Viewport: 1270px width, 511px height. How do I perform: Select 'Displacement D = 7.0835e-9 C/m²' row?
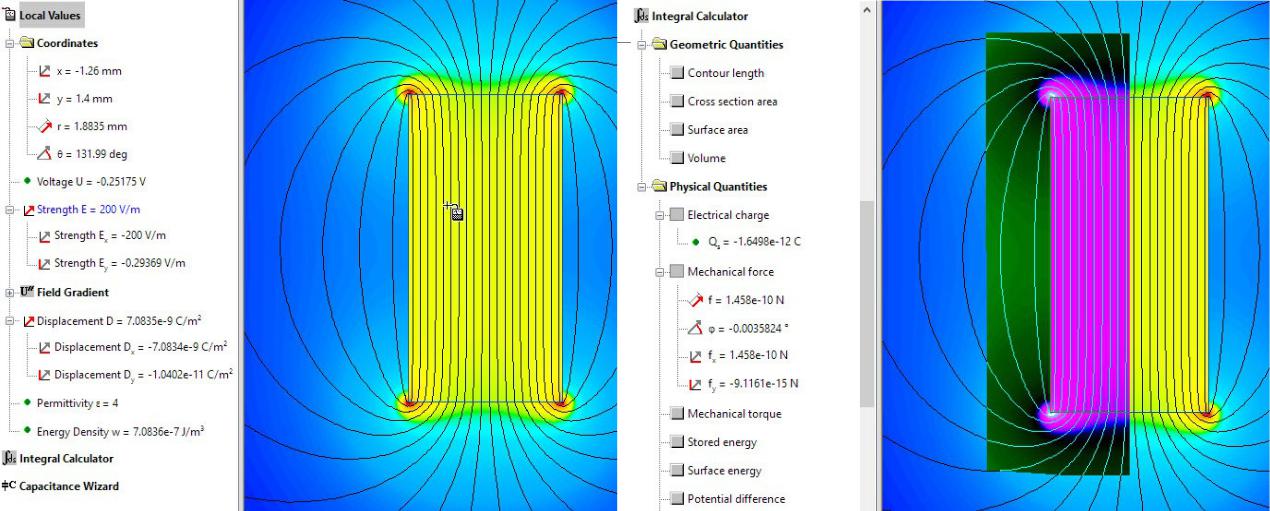tap(121, 320)
